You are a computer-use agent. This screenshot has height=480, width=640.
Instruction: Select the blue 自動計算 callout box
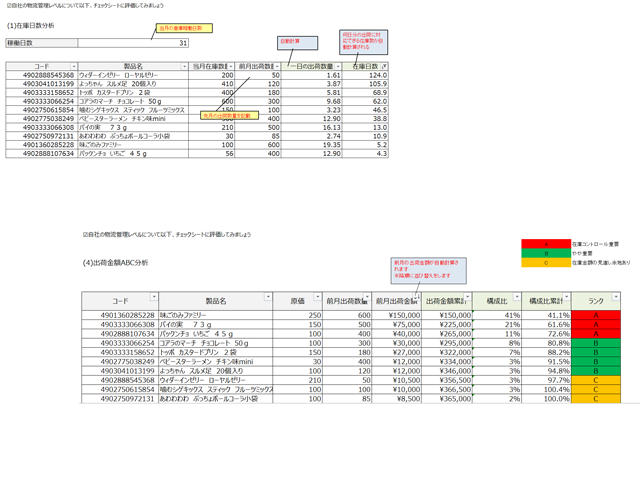pos(291,42)
